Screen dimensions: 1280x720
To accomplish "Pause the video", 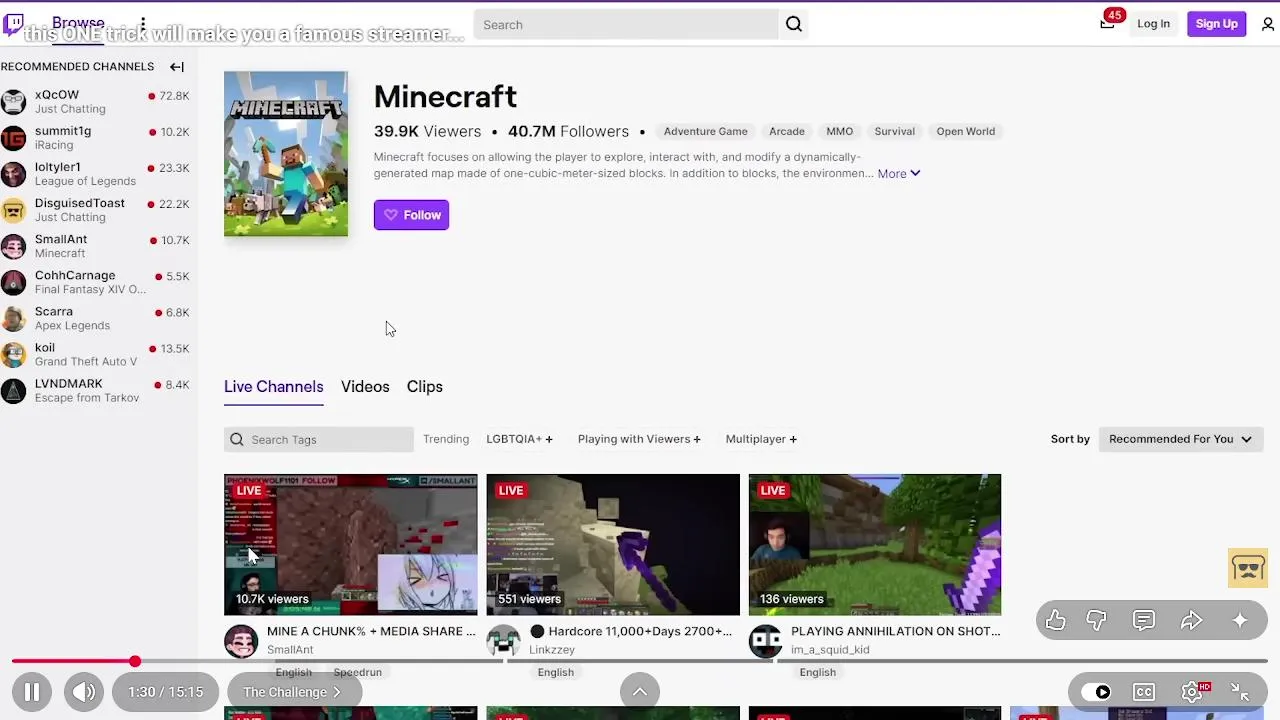I will pyautogui.click(x=32, y=692).
